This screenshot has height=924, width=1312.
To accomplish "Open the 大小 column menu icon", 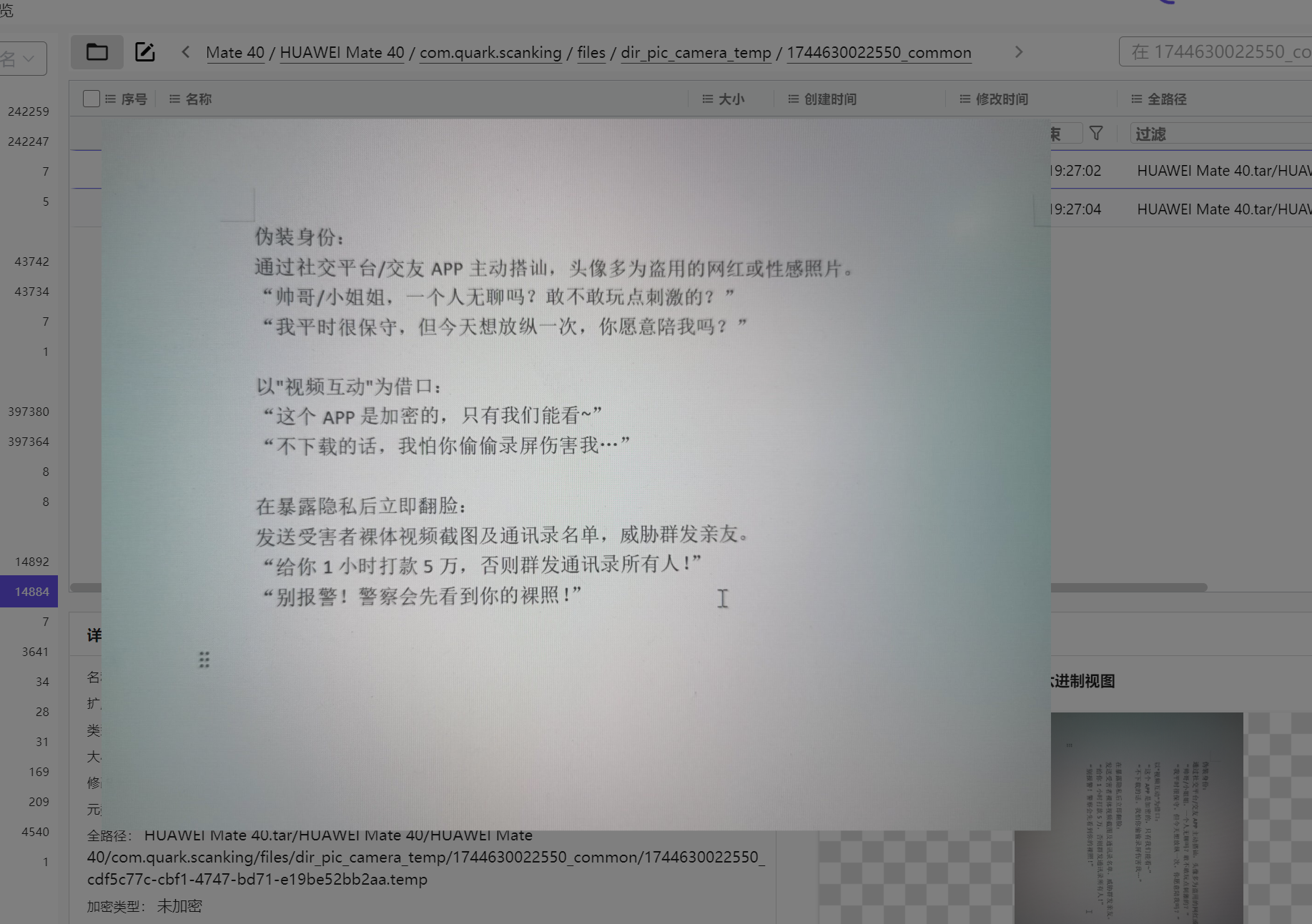I will click(x=708, y=99).
